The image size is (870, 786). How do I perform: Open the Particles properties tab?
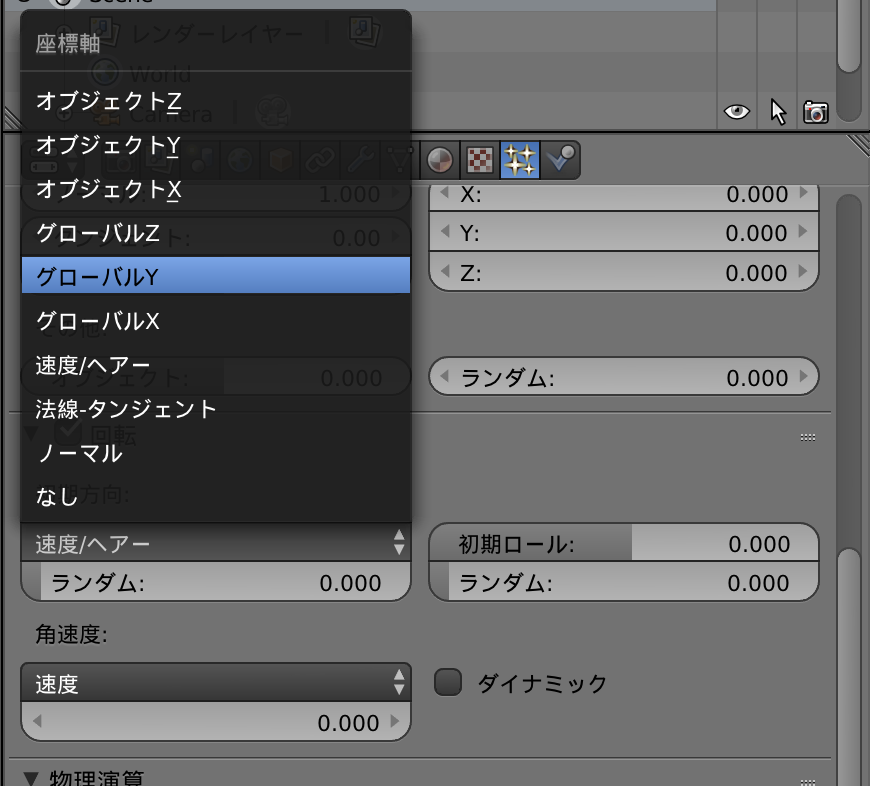[x=520, y=160]
